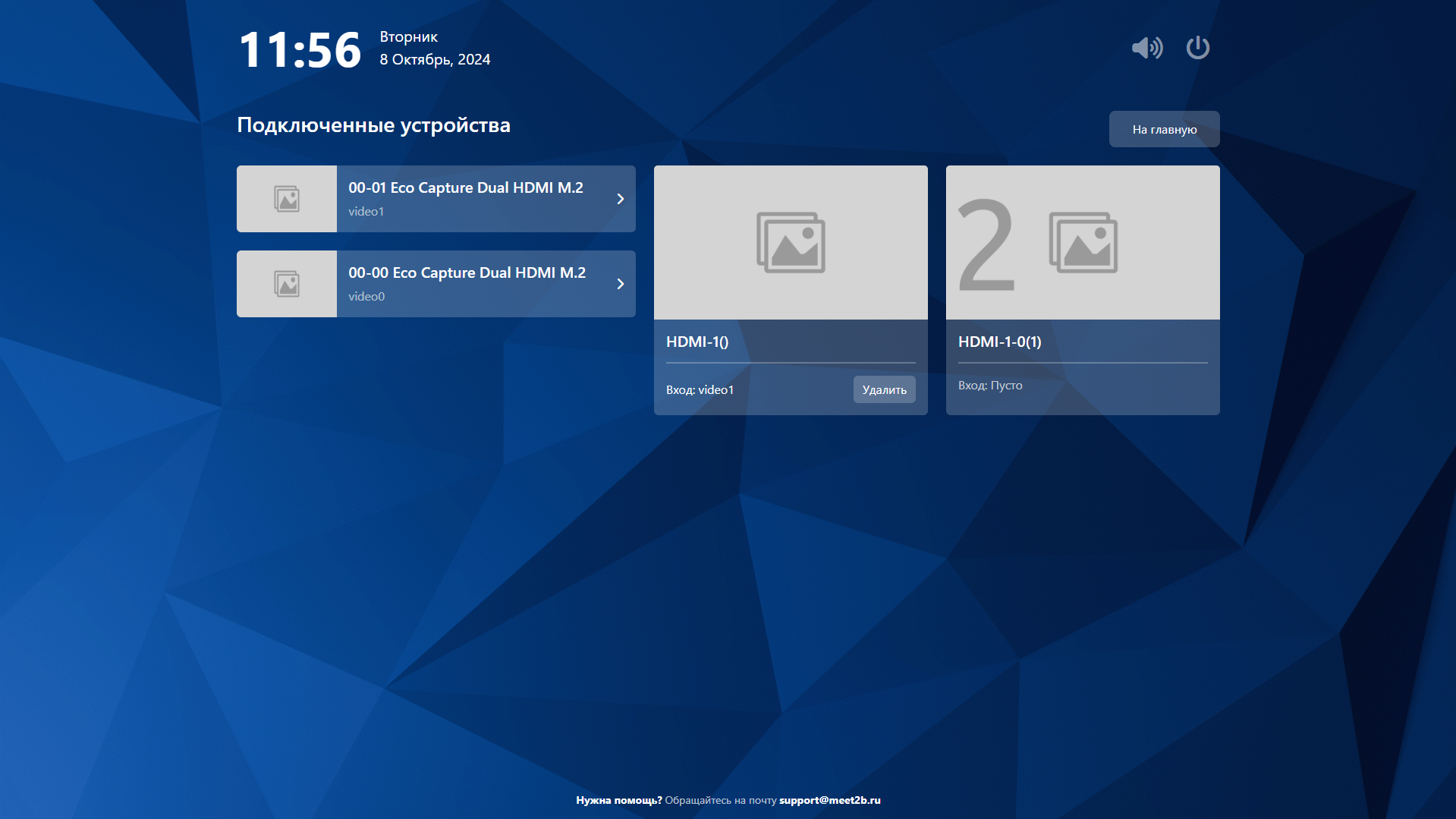Select the 00-01 Eco Capture Dual HDMI device name
1456x819 pixels.
pyautogui.click(x=465, y=187)
